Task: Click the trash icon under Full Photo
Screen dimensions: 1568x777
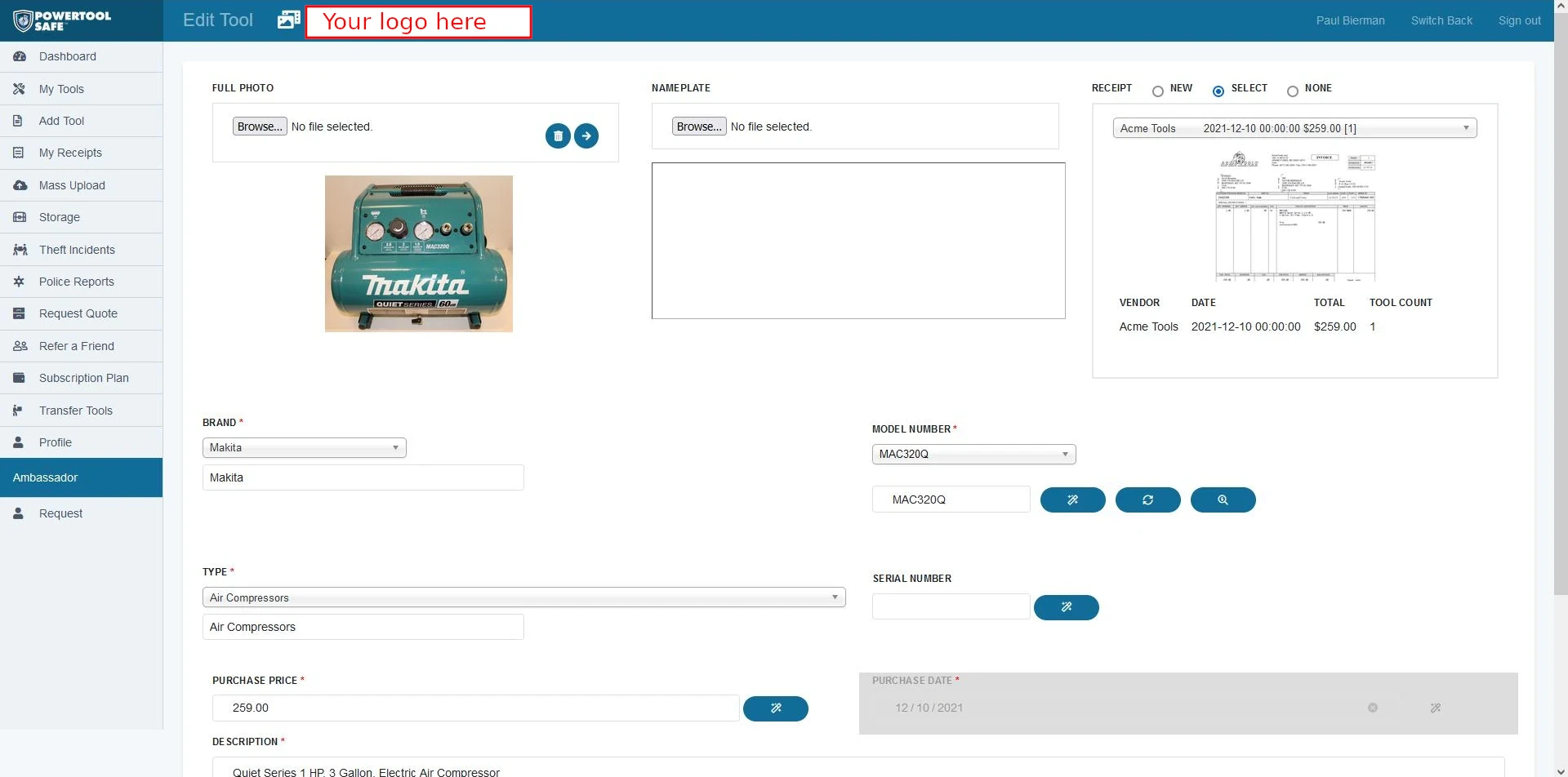Action: coord(558,135)
